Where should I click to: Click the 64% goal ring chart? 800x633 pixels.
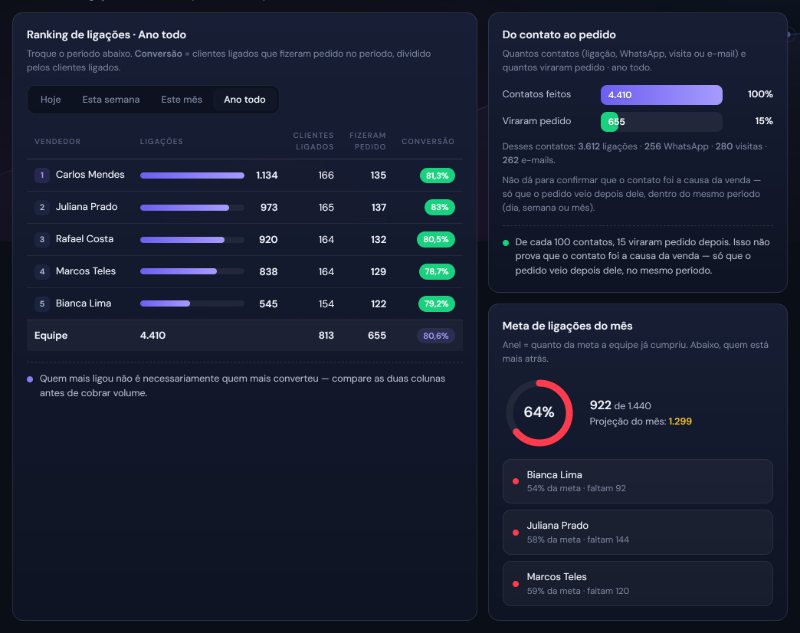[539, 413]
